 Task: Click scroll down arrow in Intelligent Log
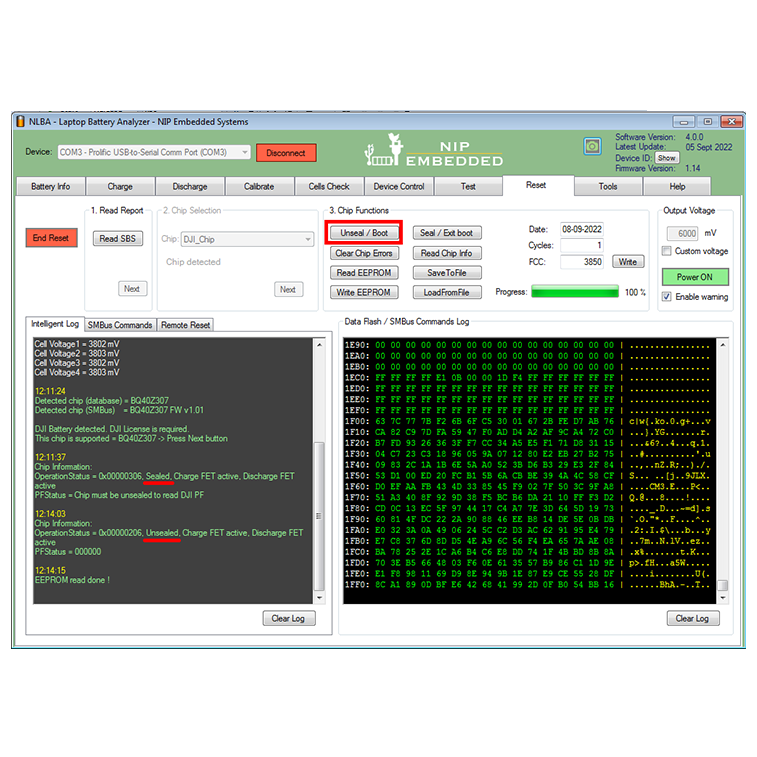coord(319,598)
